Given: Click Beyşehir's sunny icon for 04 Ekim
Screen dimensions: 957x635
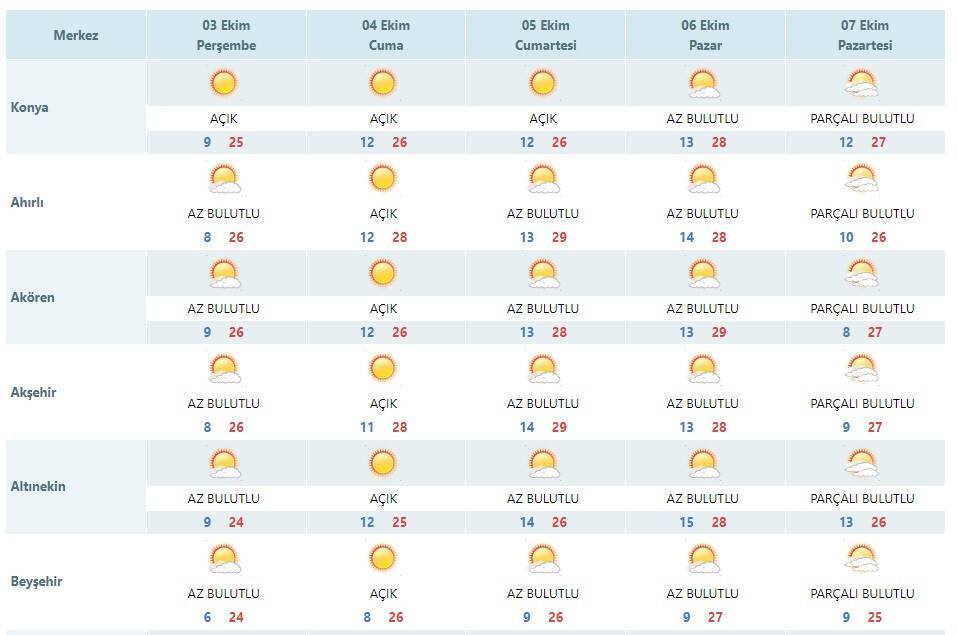Looking at the screenshot, I should 383,558.
